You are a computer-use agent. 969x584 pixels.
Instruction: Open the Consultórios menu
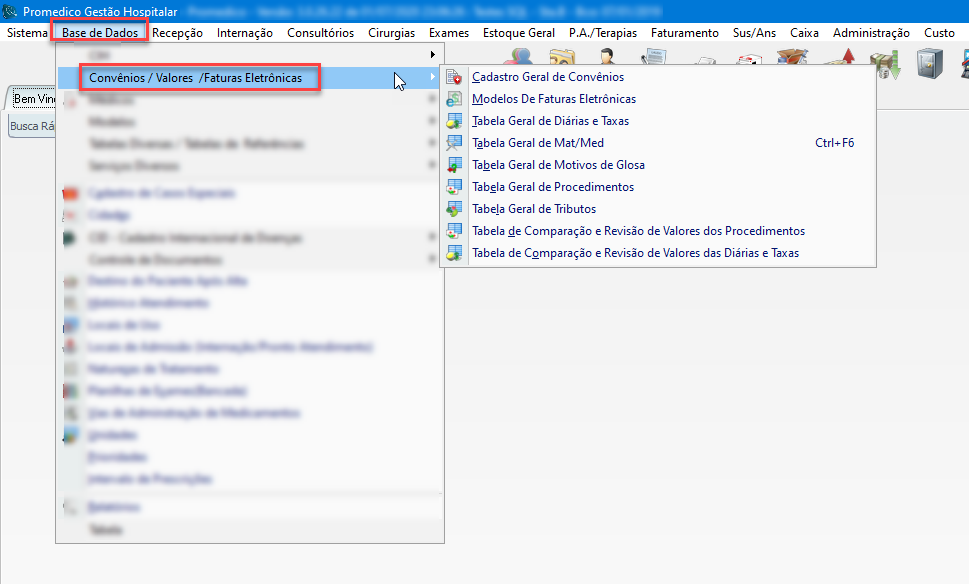point(320,33)
